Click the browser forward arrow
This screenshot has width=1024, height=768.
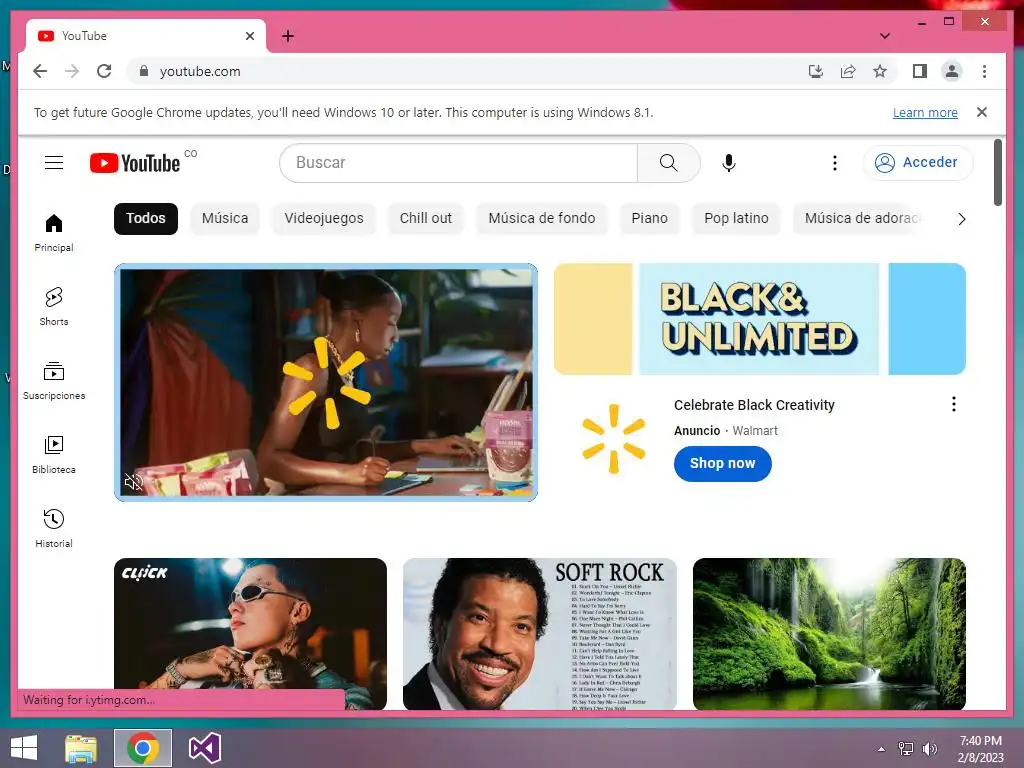coord(72,71)
